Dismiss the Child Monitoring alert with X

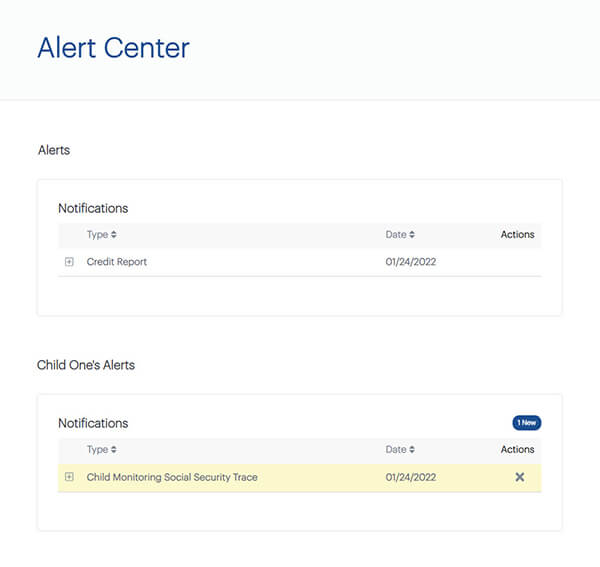[x=519, y=477]
